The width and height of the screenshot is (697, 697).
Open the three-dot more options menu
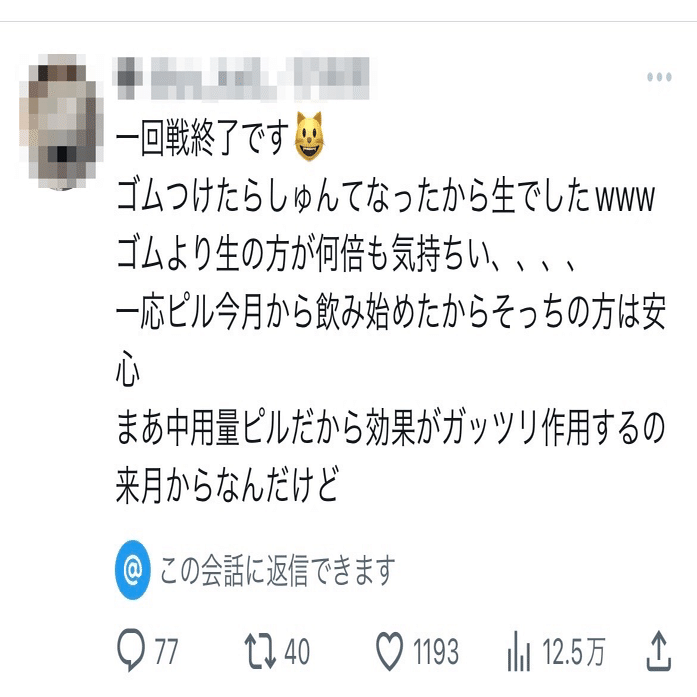[659, 77]
